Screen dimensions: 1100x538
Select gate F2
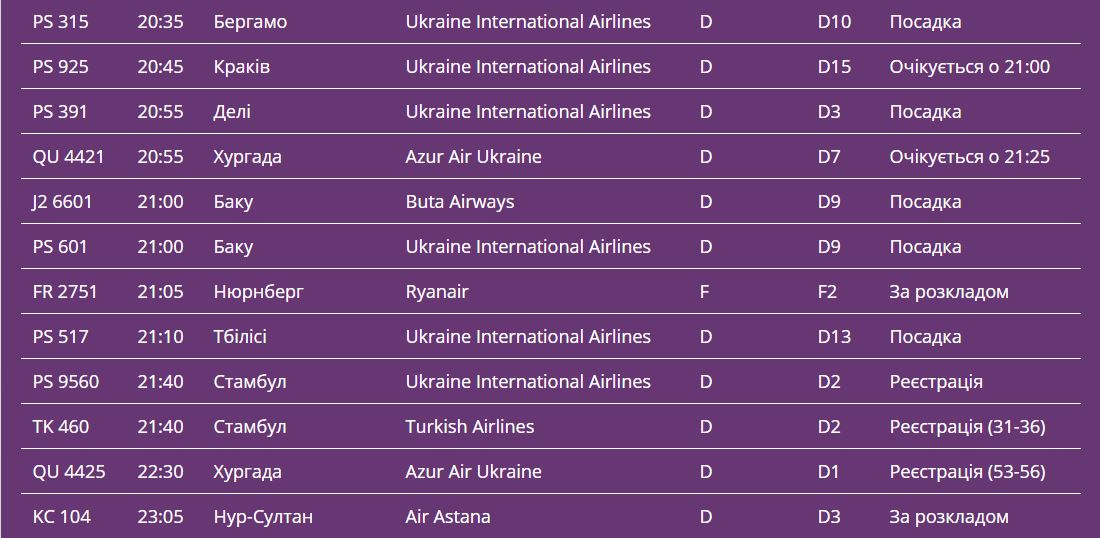[827, 292]
